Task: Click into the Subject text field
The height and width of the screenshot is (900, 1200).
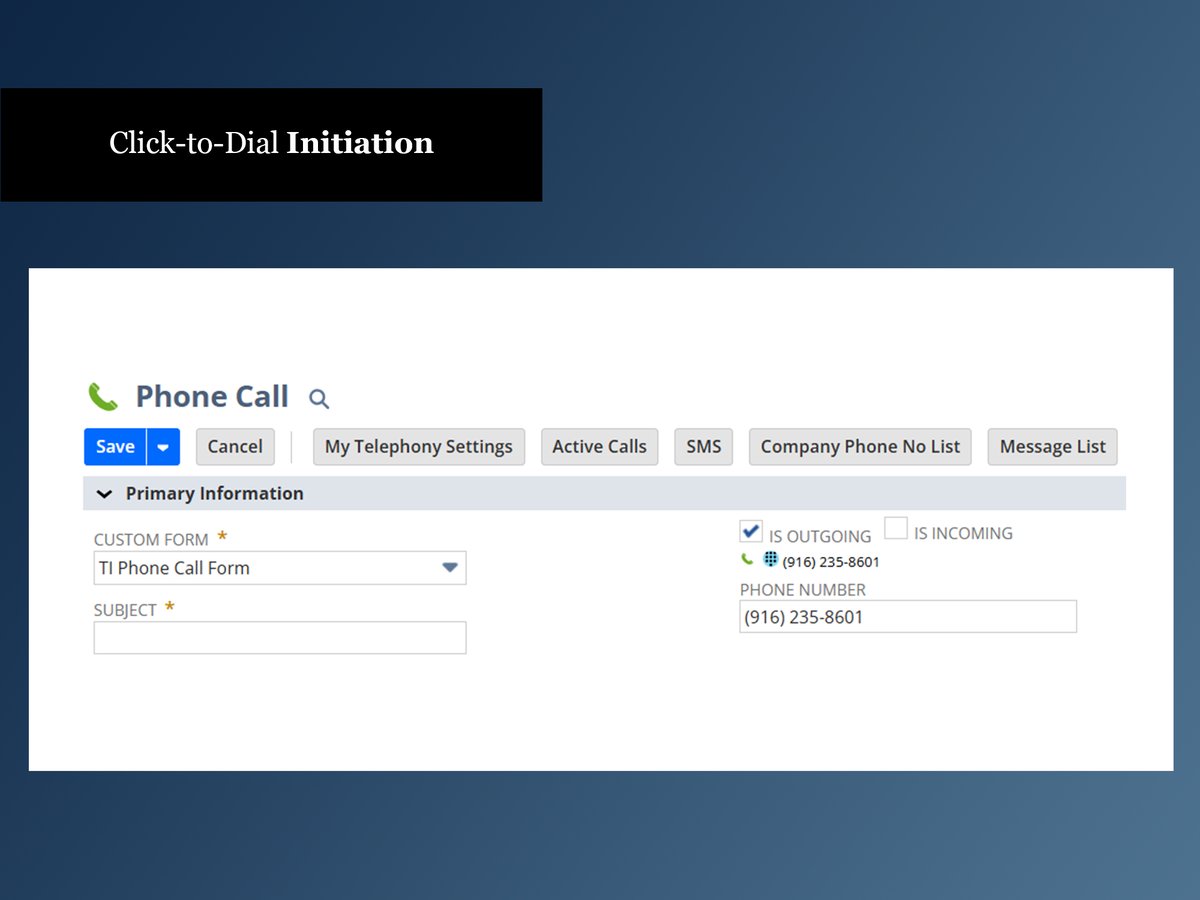Action: (280, 638)
